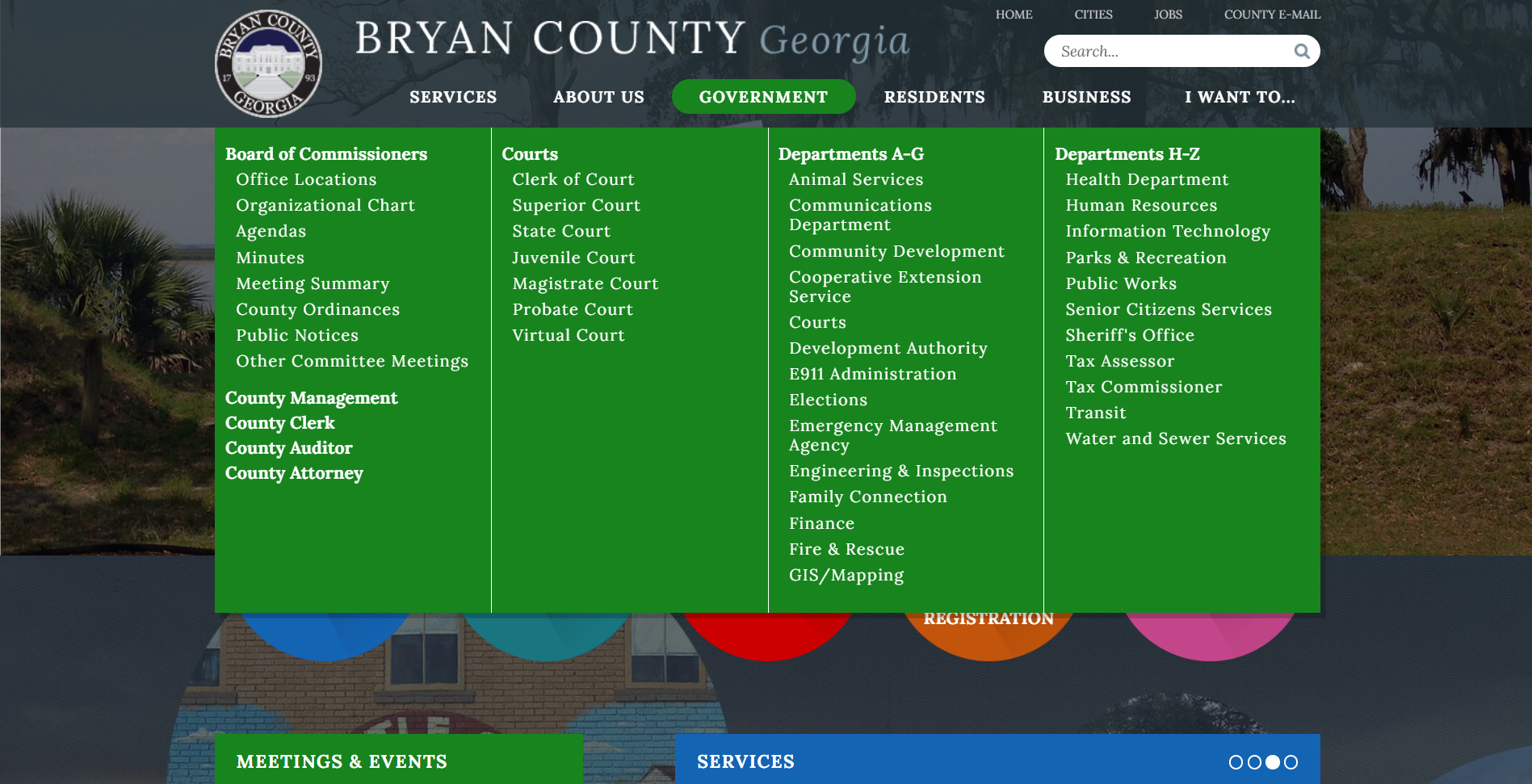Image resolution: width=1532 pixels, height=784 pixels.
Task: Open Emergency Management Agency
Action: click(x=893, y=435)
